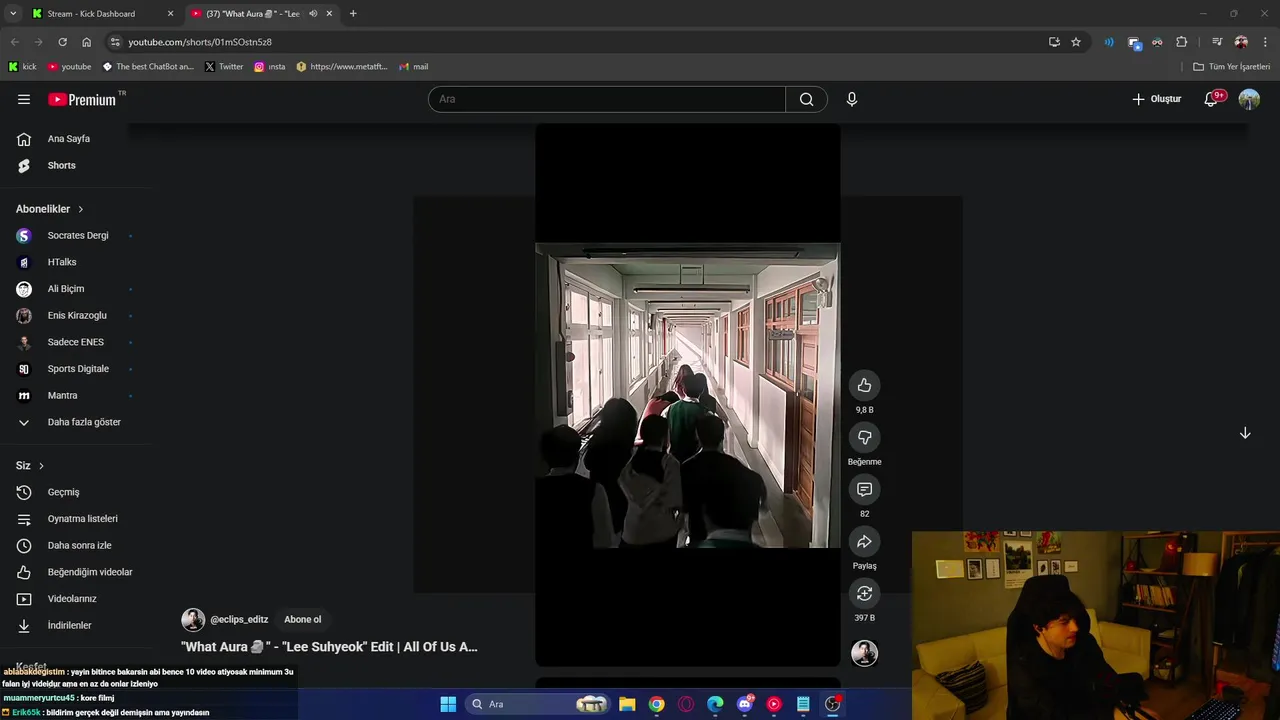Image resolution: width=1280 pixels, height=720 pixels.
Task: Share the short via Paylaş icon
Action: 864,542
